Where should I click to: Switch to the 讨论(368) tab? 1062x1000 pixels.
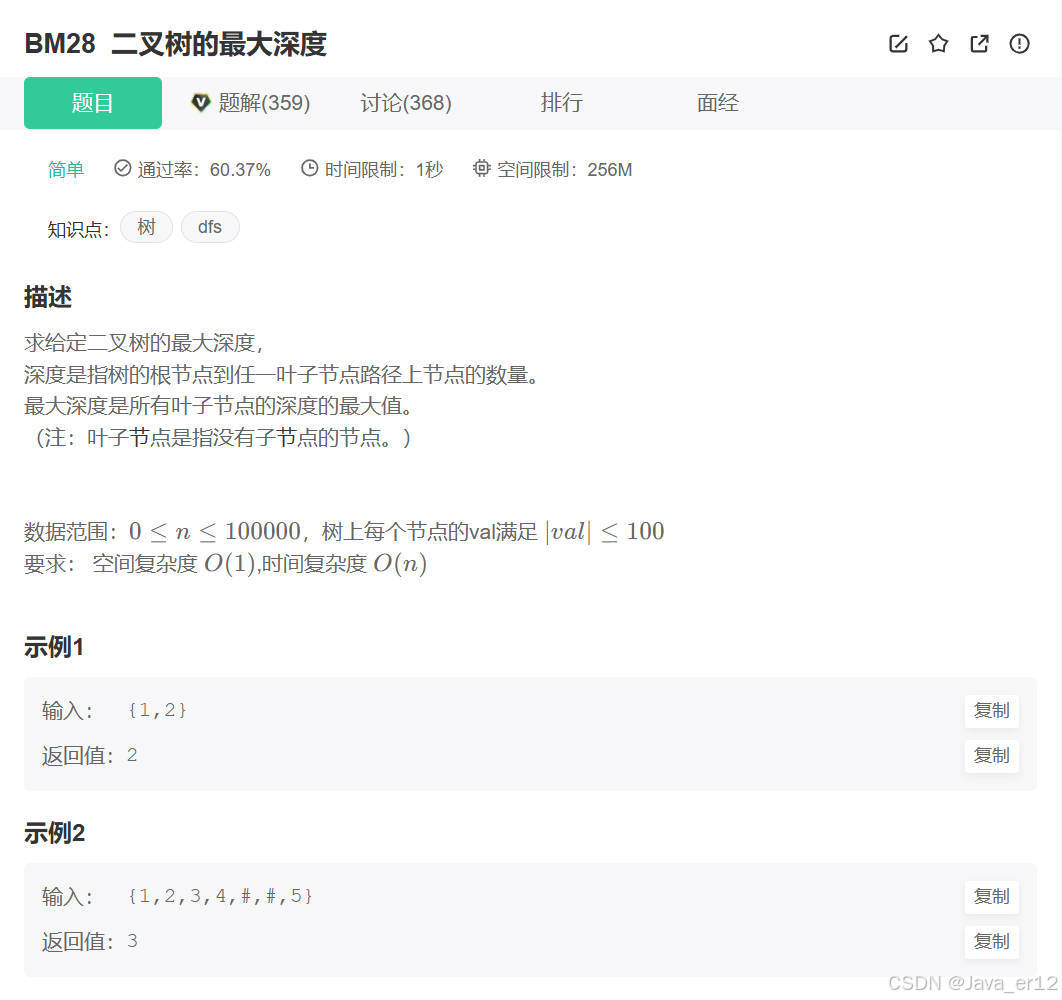[405, 102]
